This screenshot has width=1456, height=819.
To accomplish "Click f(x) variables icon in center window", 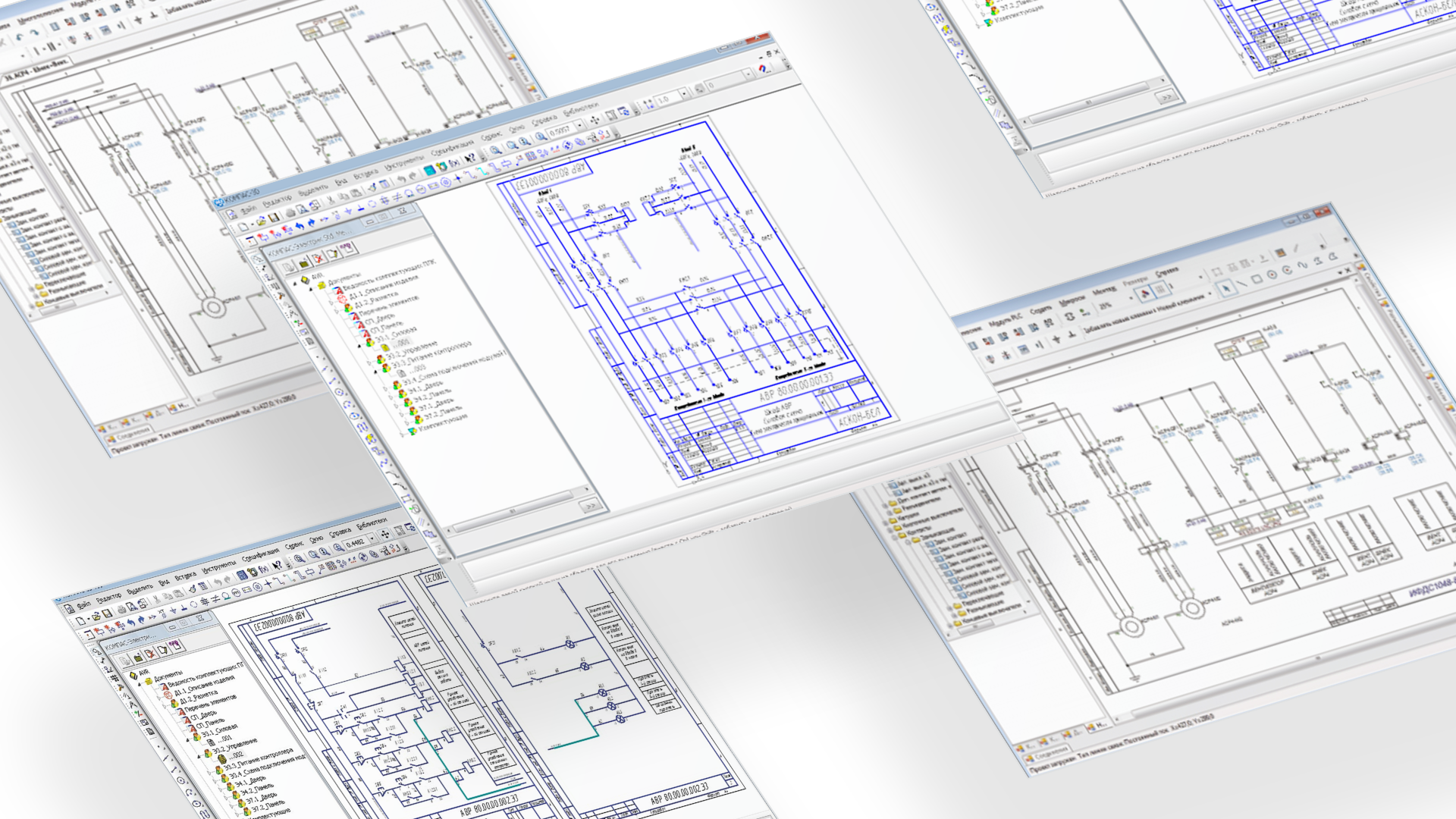I will pyautogui.click(x=453, y=163).
